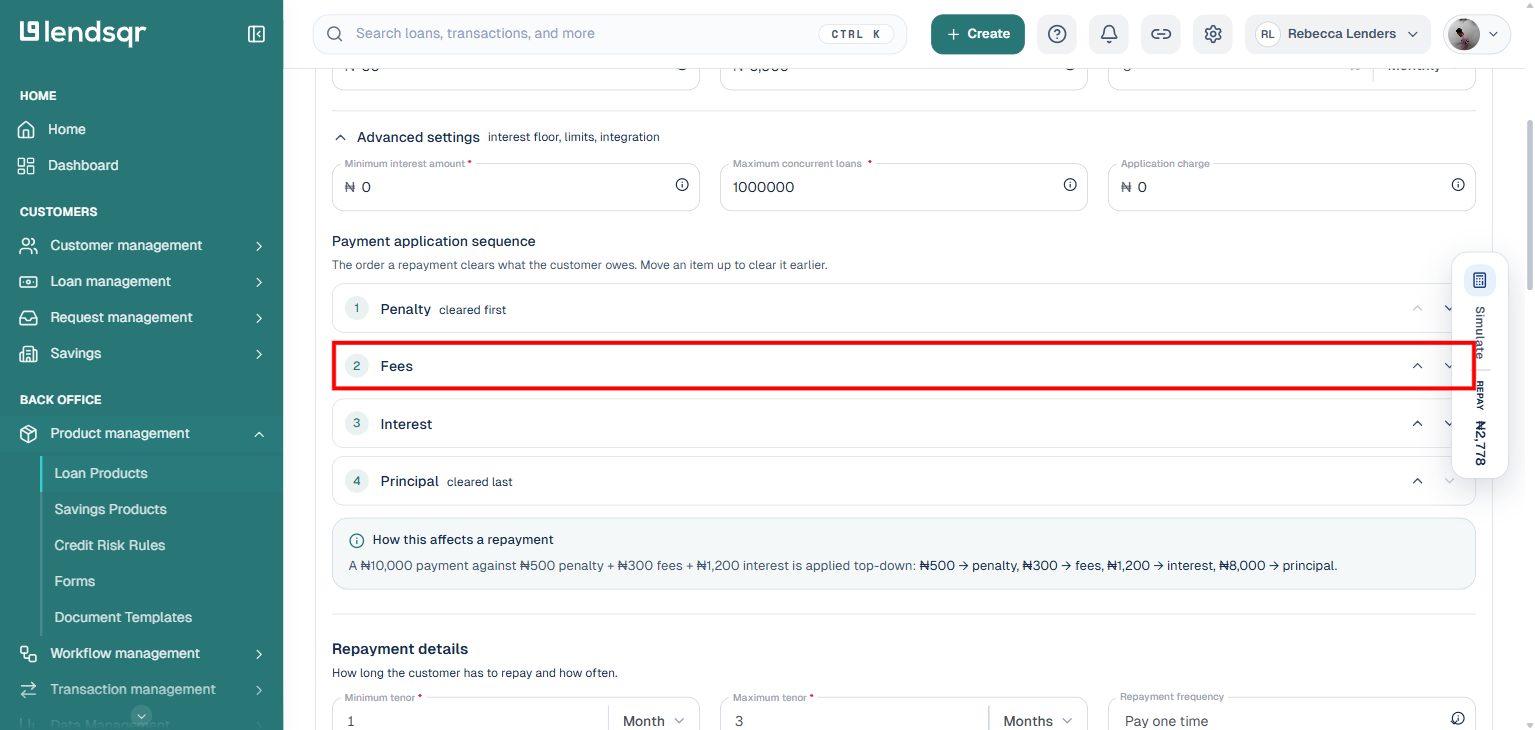The width and height of the screenshot is (1535, 730).
Task: Collapse the sidebar using the panel icon
Action: click(x=256, y=34)
